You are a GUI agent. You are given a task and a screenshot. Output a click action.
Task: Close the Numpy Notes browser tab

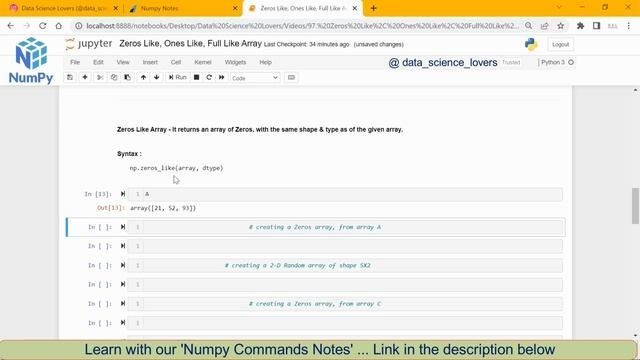(235, 8)
